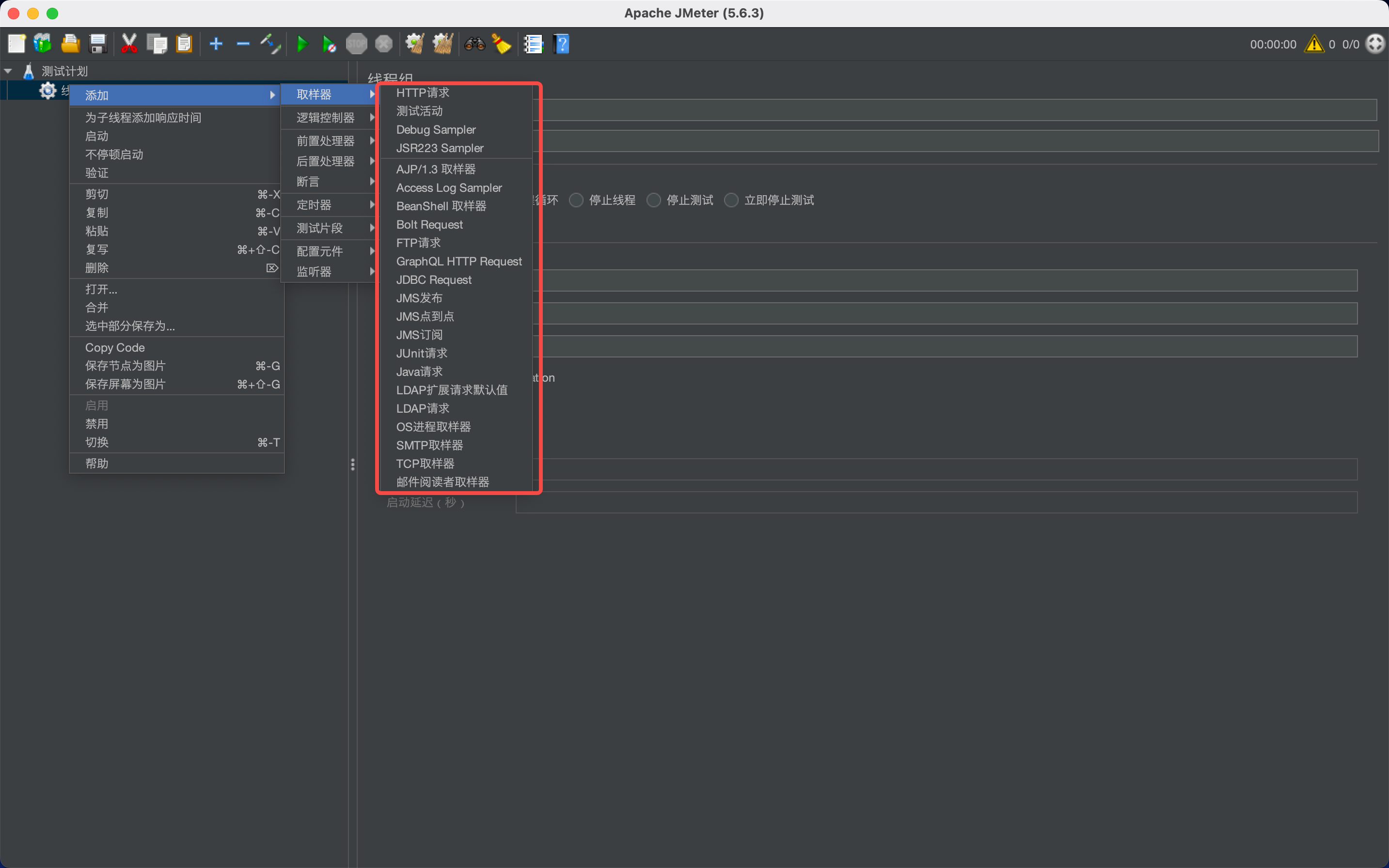Choose JSR223 Sampler menu item
The width and height of the screenshot is (1389, 868).
coord(457,148)
